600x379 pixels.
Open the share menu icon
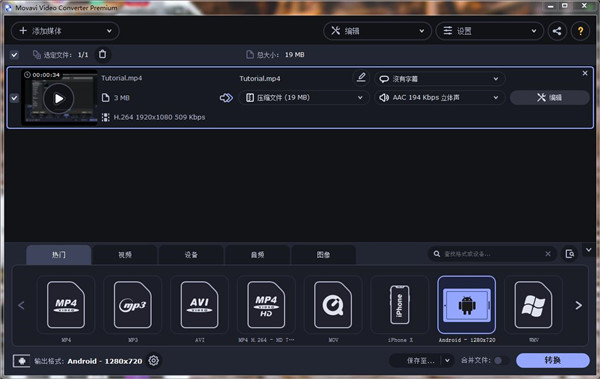point(557,31)
